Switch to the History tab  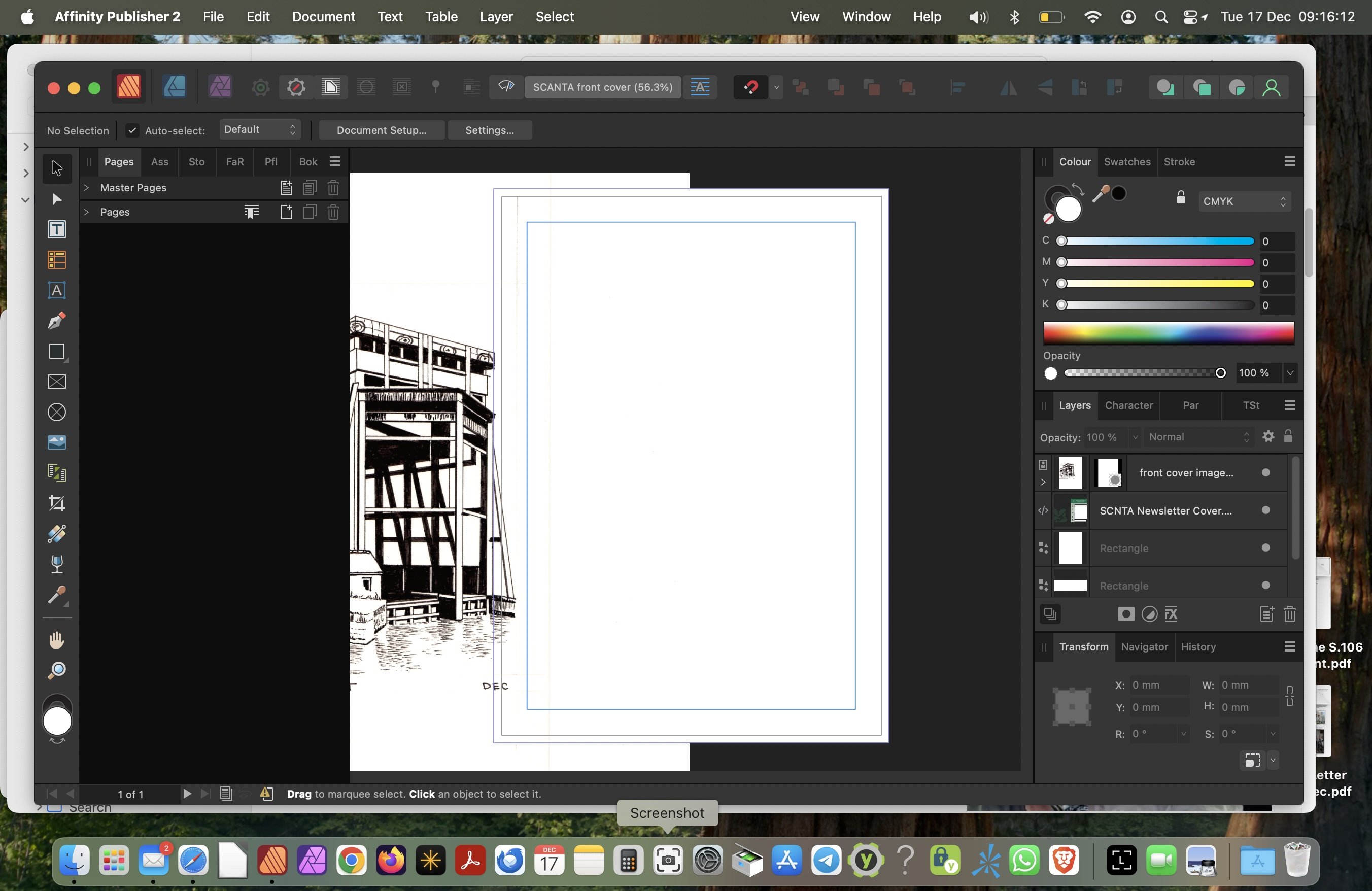(1198, 646)
